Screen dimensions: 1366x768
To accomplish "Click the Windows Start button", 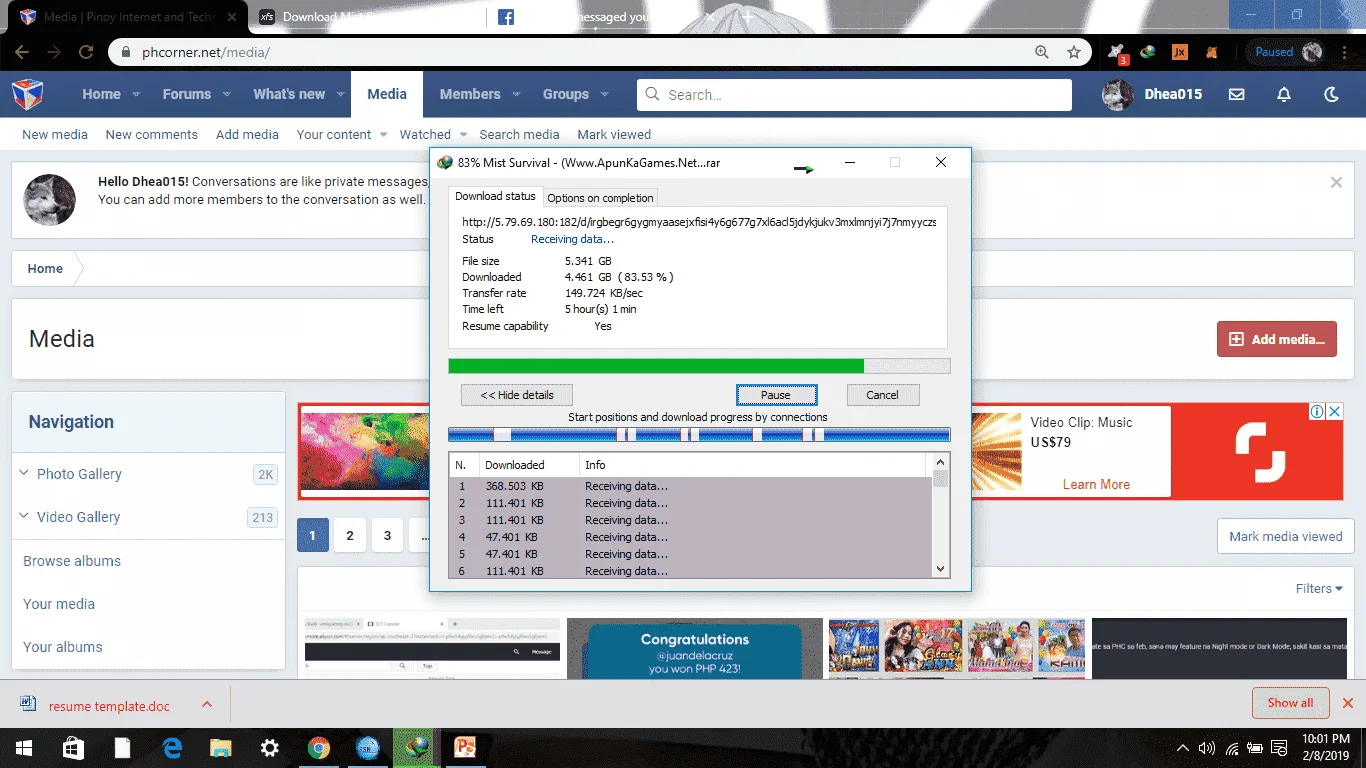I will tap(23, 748).
